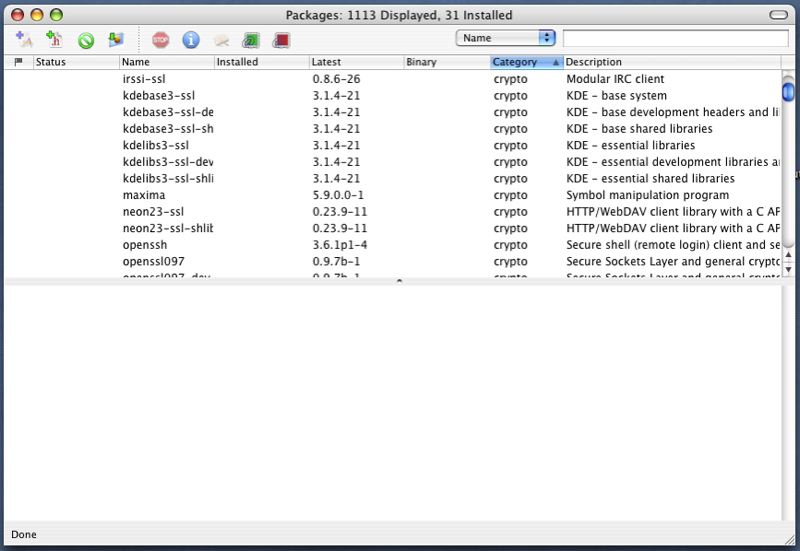
Task: Select the maxima package name
Action: click(144, 195)
